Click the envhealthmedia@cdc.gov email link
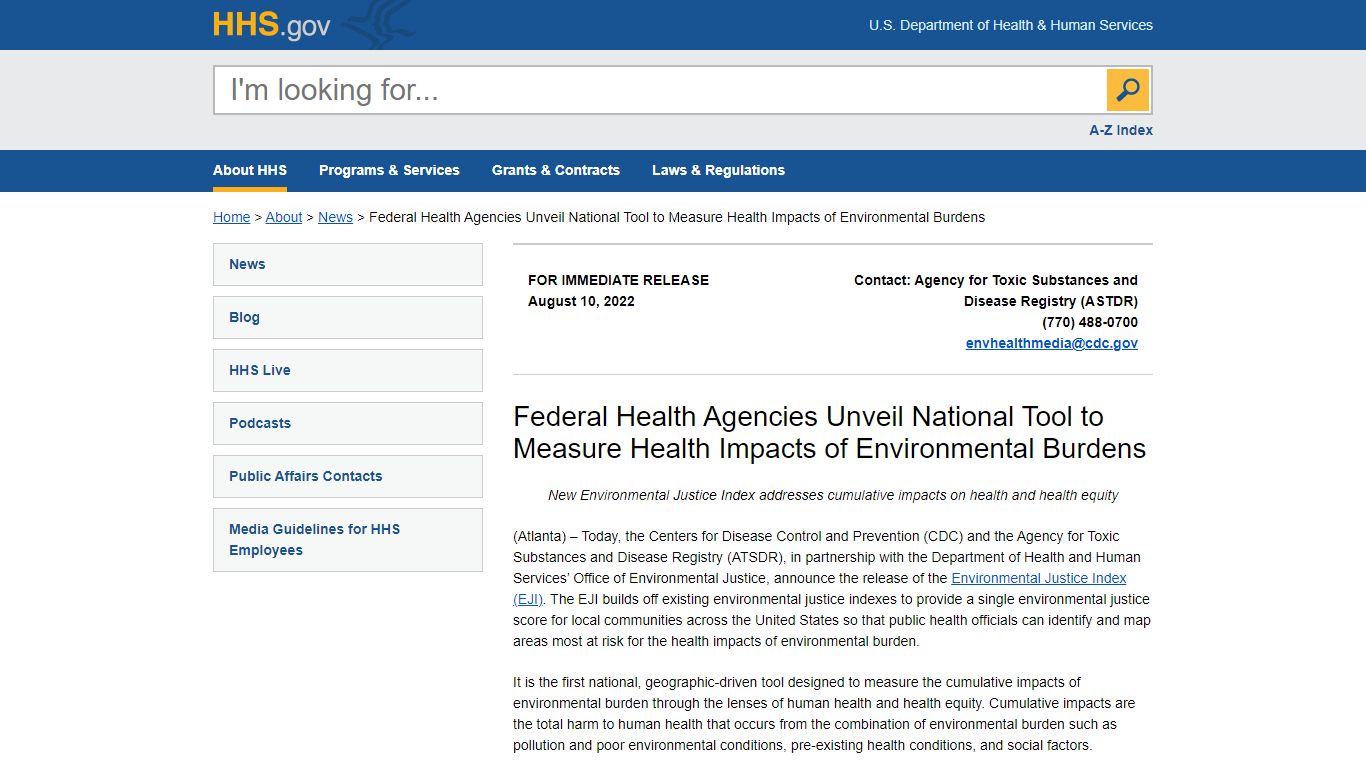 1052,343
